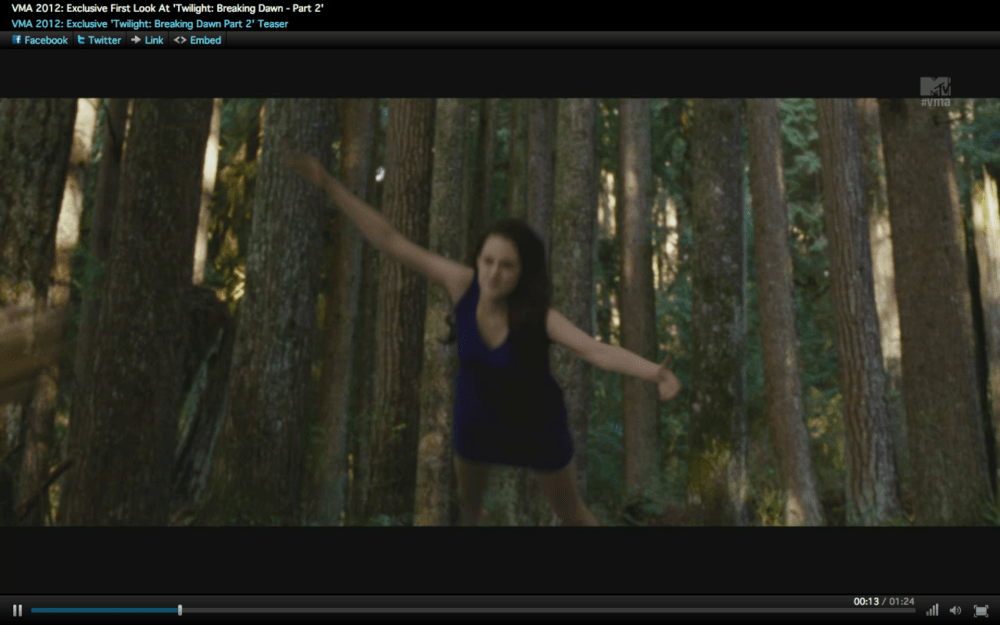Click the Facebook 'f' logo icon
This screenshot has width=1000, height=625.
[17, 40]
